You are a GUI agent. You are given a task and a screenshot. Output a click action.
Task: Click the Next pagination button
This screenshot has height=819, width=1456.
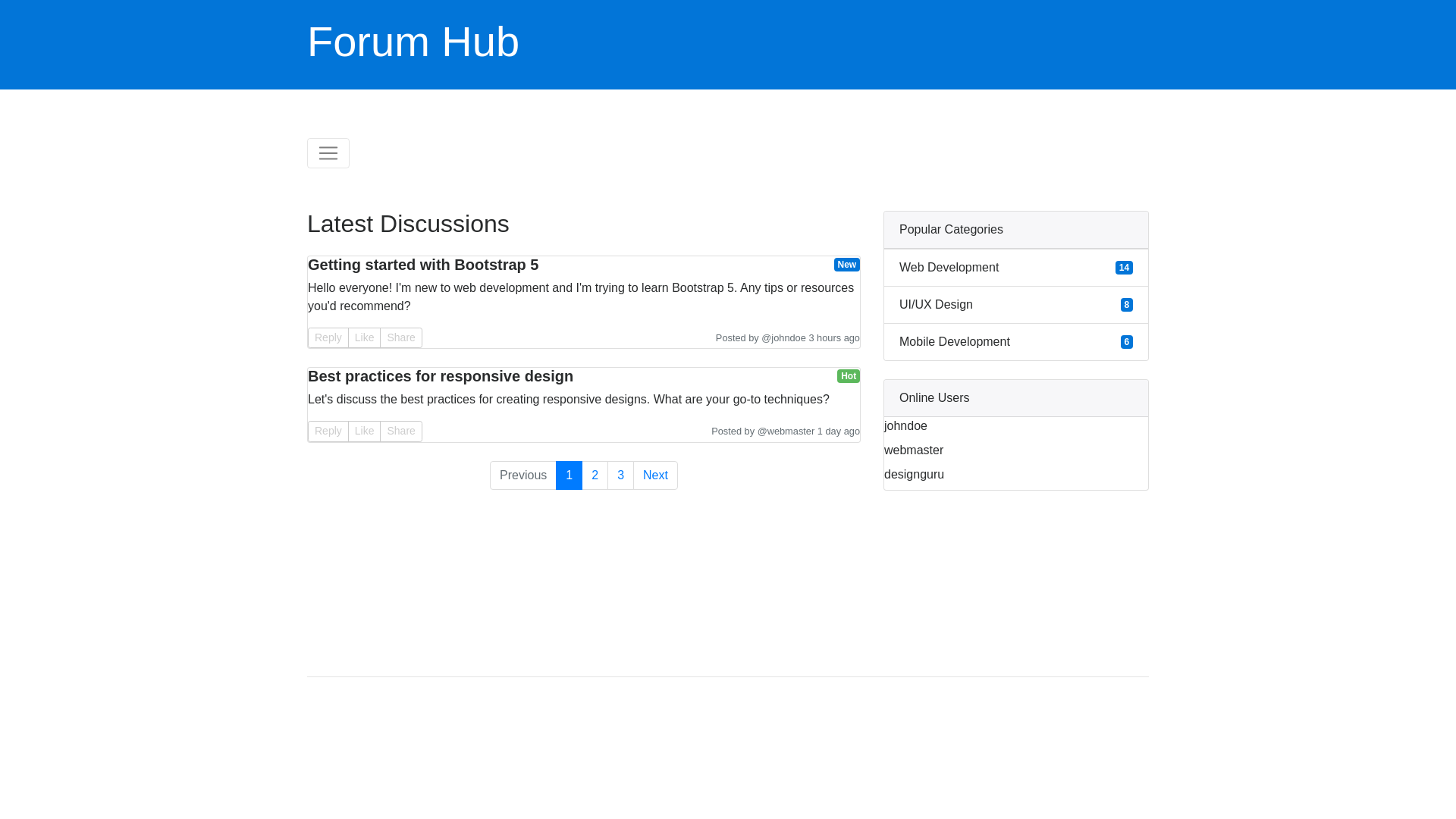coord(655,475)
